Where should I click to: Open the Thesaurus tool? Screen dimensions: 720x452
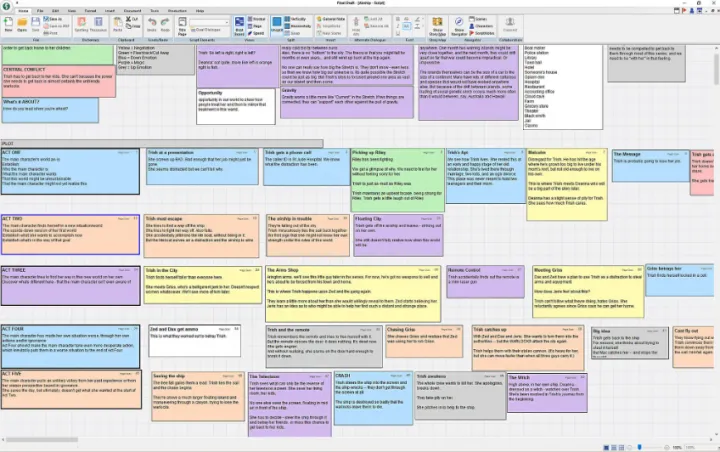[98, 25]
